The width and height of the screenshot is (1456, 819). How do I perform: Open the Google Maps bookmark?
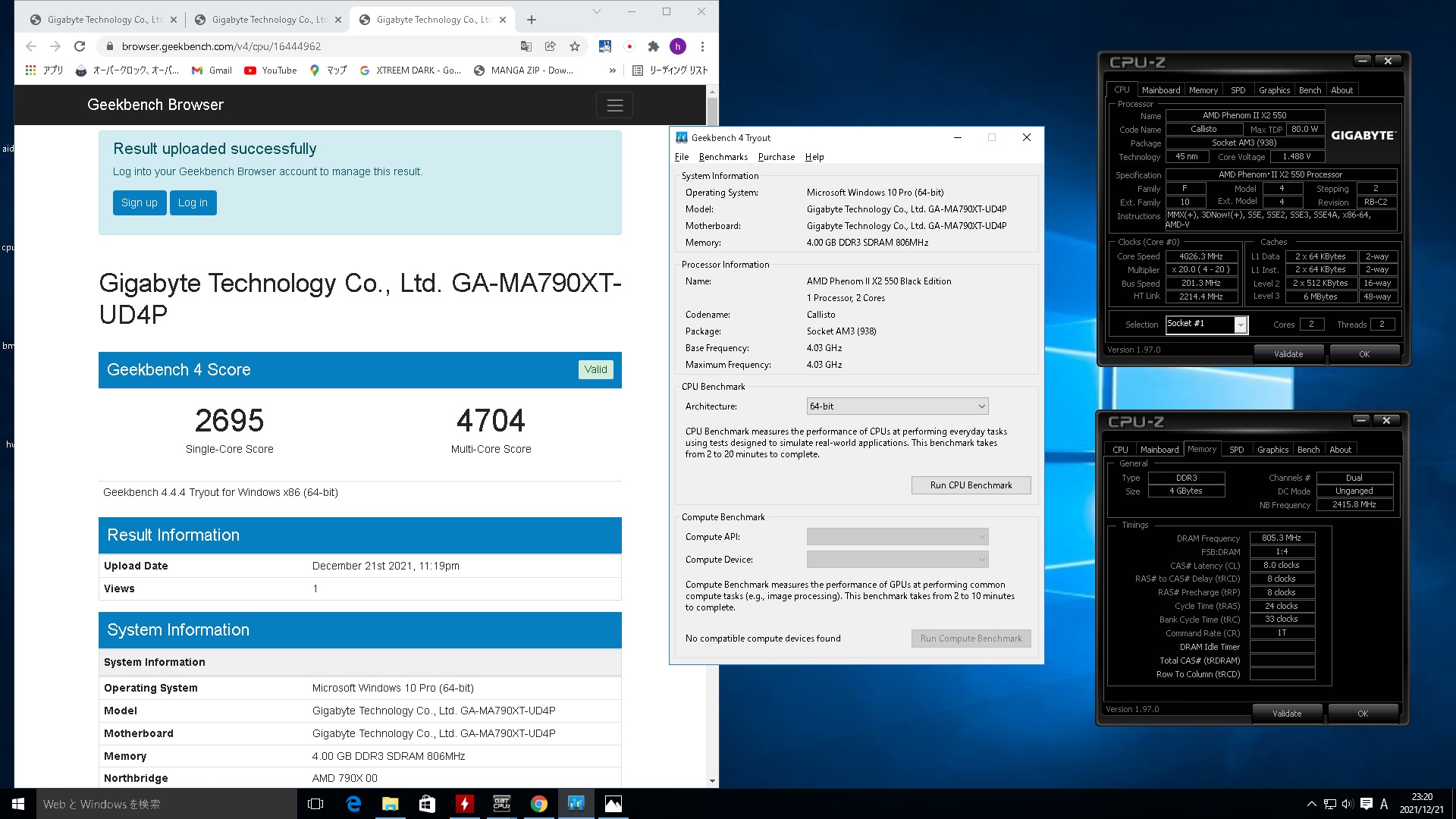point(328,70)
